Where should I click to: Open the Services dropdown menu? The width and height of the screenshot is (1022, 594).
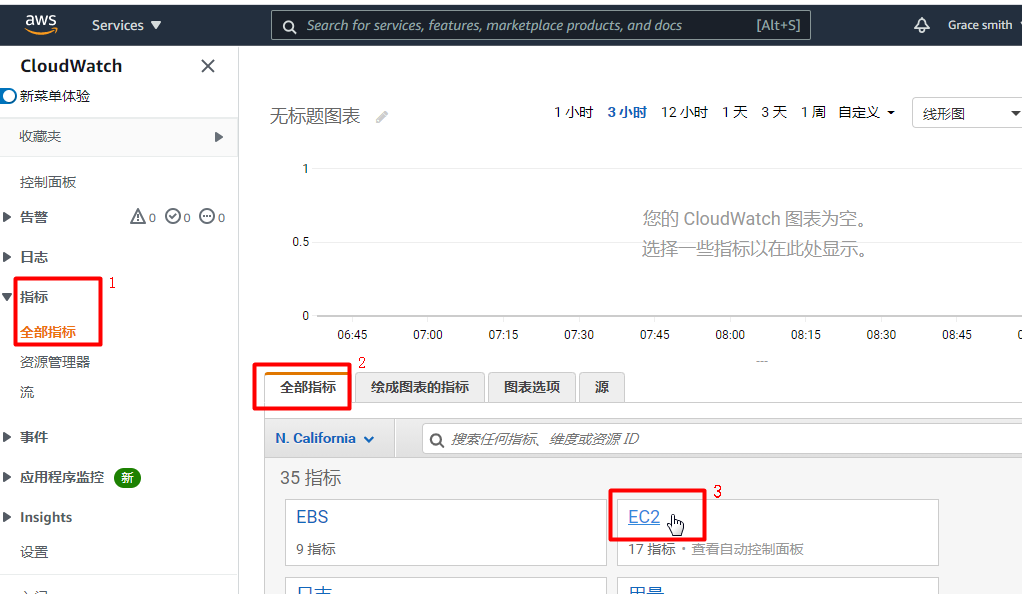(x=126, y=25)
